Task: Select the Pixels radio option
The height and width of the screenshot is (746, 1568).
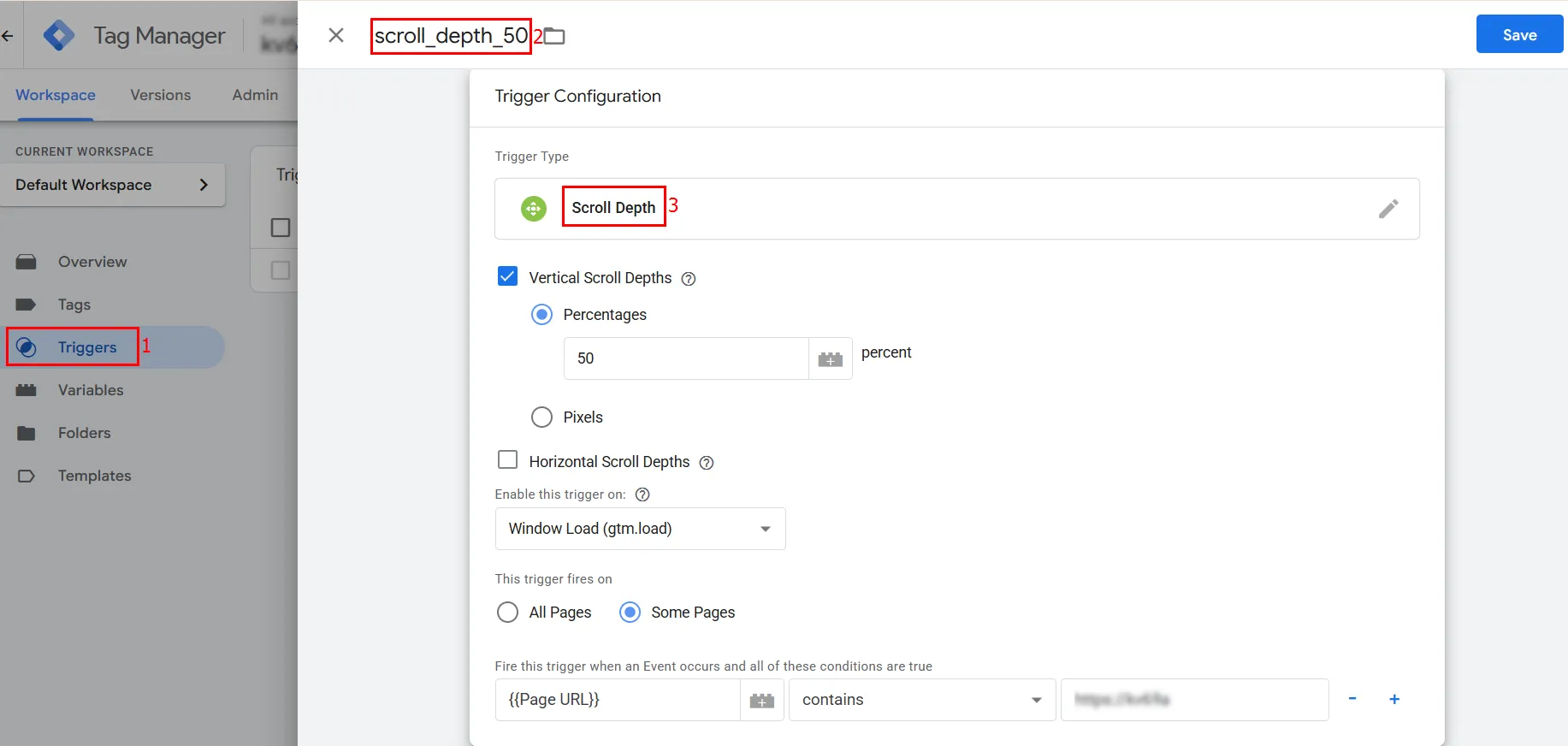Action: (x=542, y=417)
